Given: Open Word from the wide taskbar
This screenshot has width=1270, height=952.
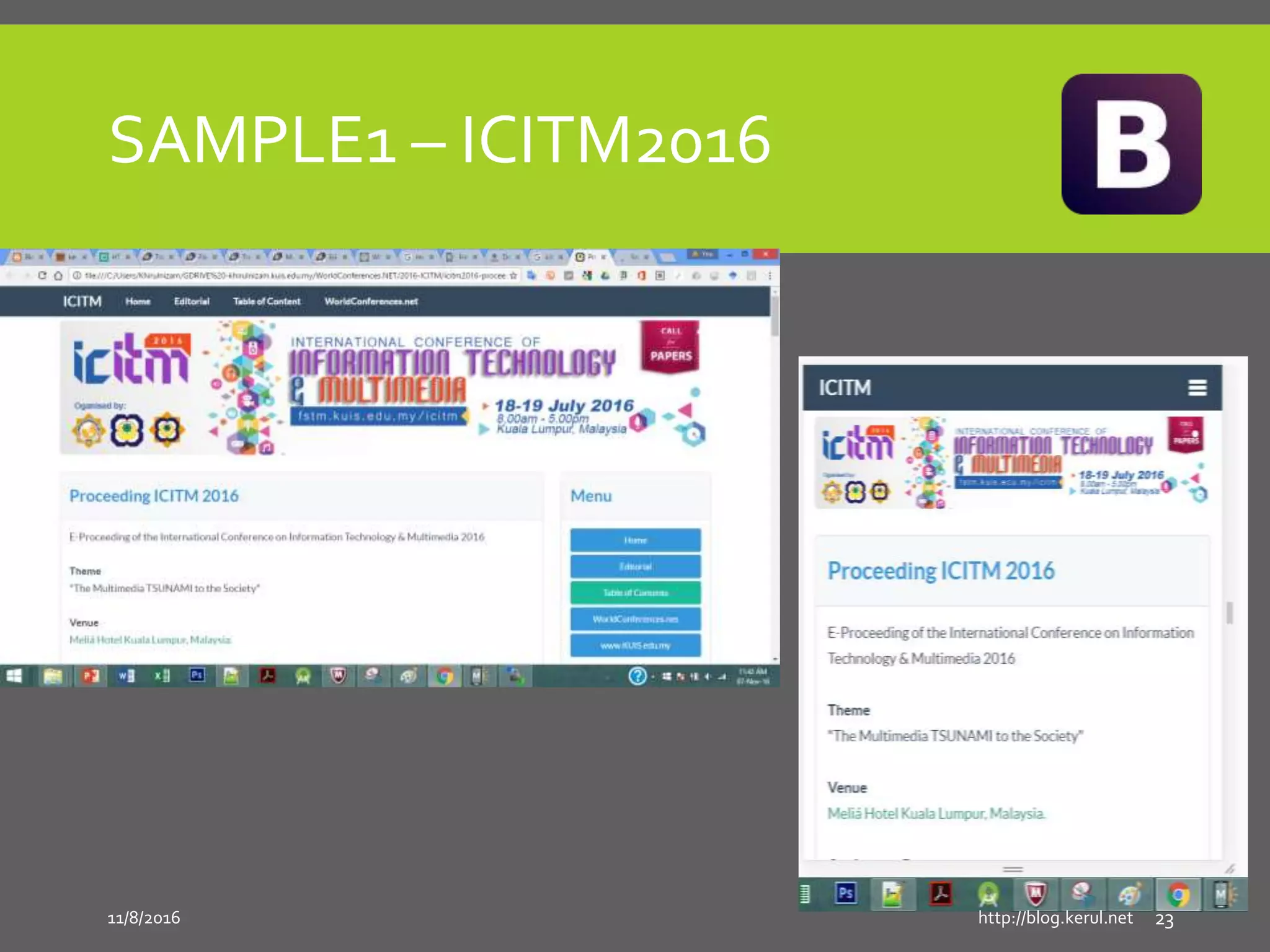Looking at the screenshot, I should (x=126, y=676).
